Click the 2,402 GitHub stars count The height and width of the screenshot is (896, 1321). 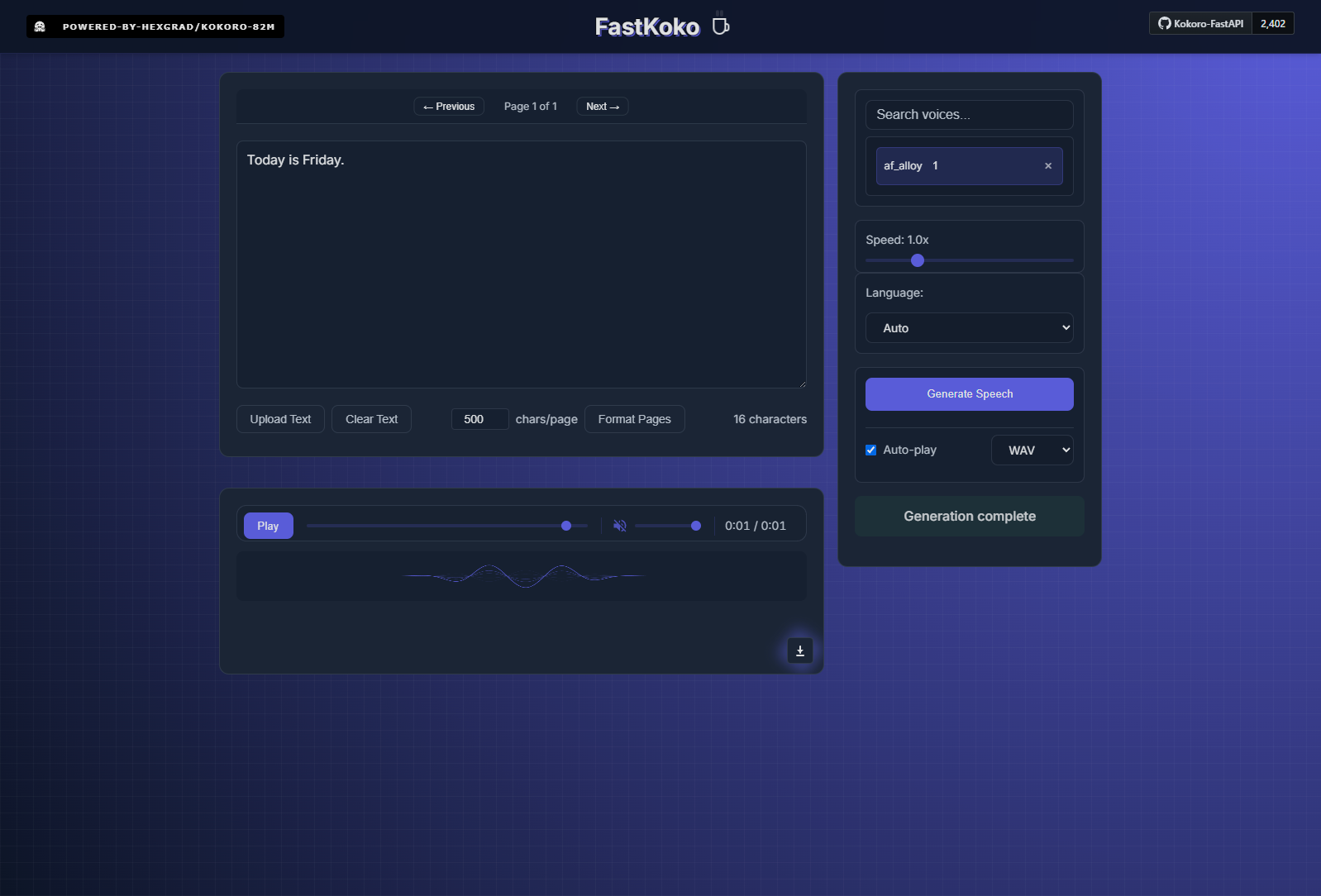pos(1273,23)
